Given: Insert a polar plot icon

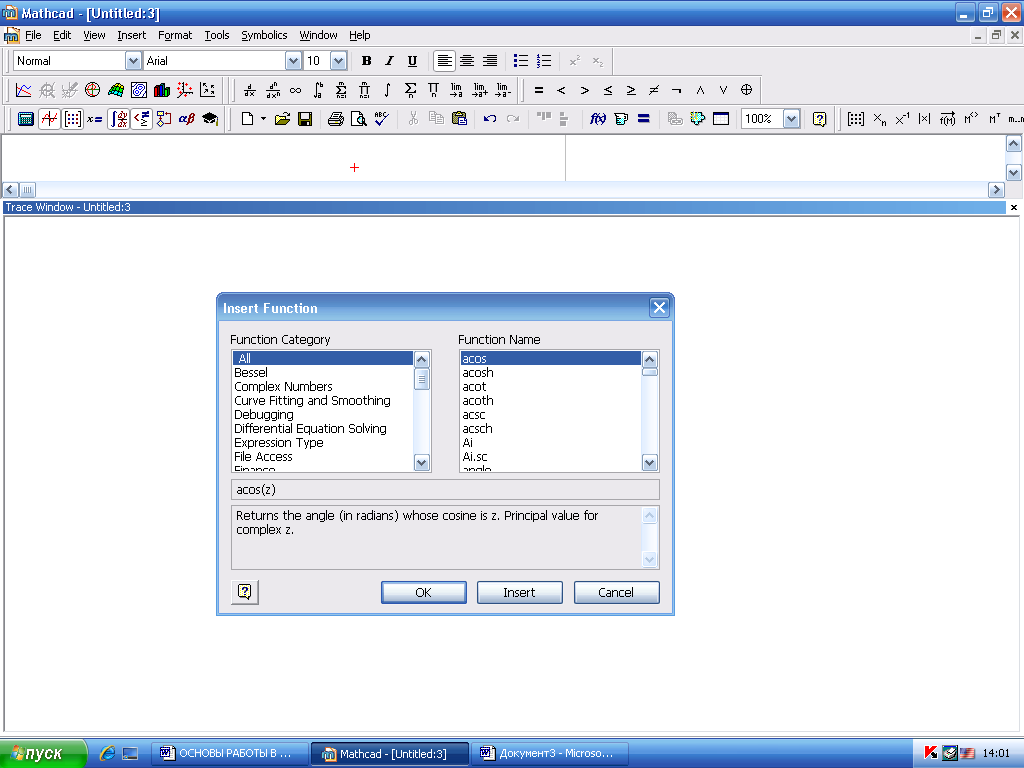Looking at the screenshot, I should pos(93,89).
